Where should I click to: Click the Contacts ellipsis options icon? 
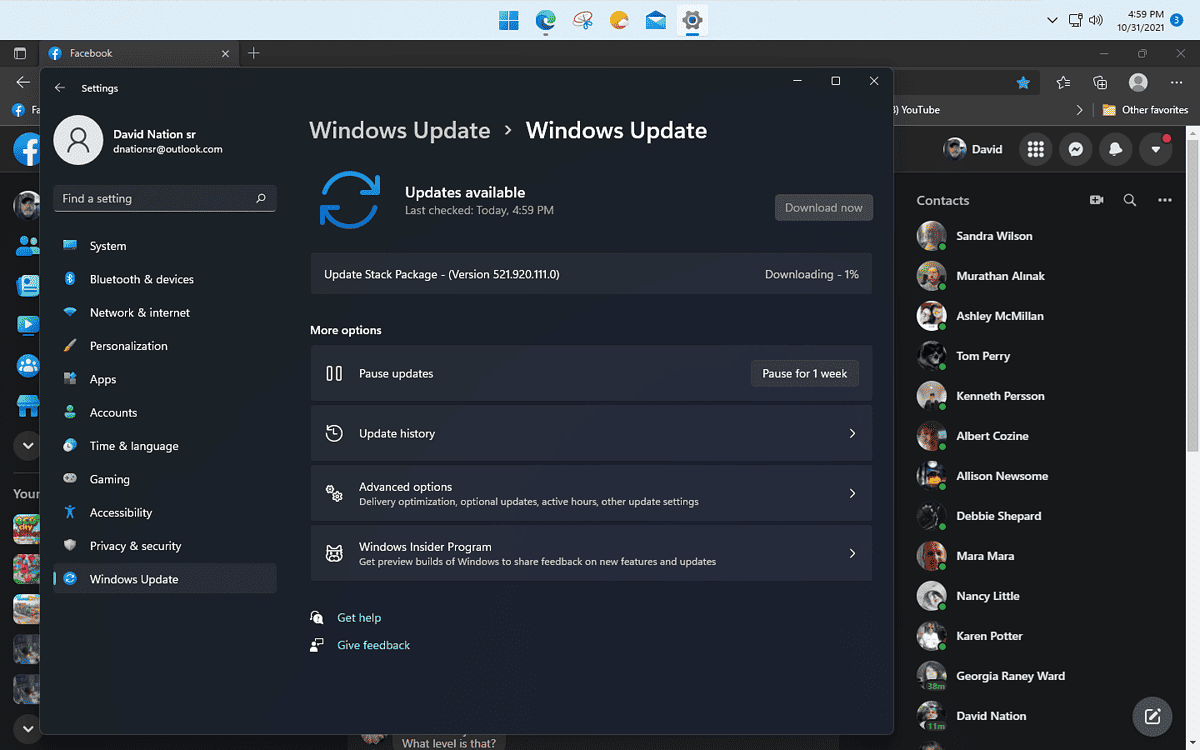[x=1164, y=199]
